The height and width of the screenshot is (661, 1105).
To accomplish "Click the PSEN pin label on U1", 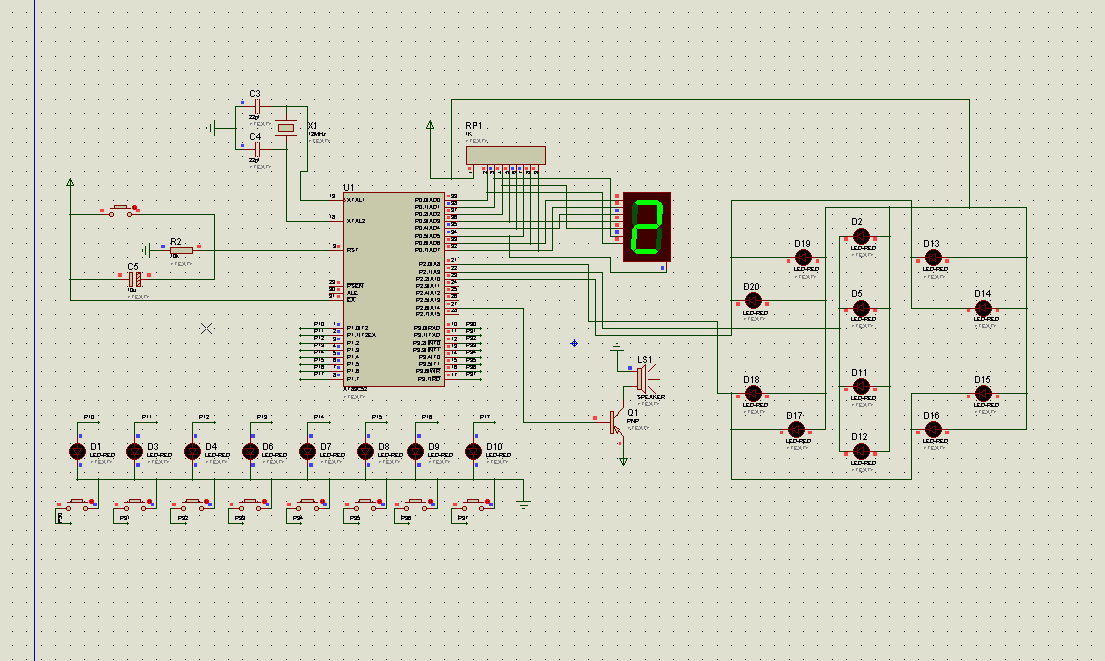I will pos(355,286).
